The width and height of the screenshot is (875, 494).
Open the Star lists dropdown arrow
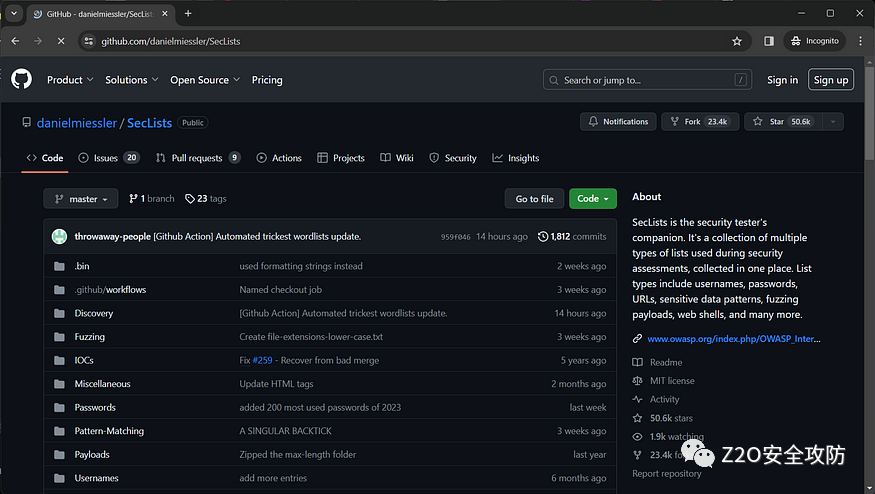point(833,122)
